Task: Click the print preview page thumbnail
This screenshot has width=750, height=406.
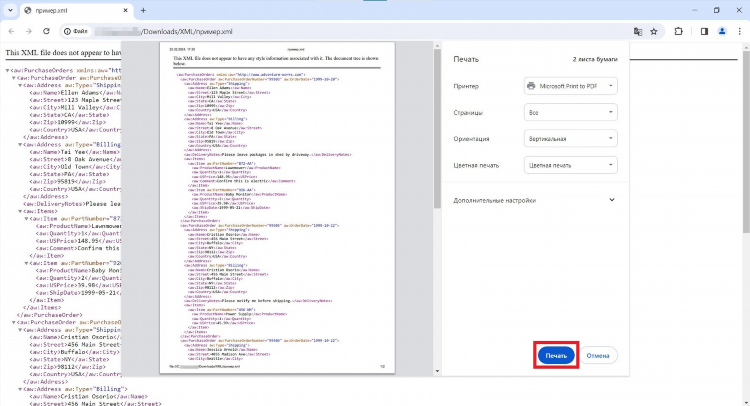Action: [x=277, y=208]
